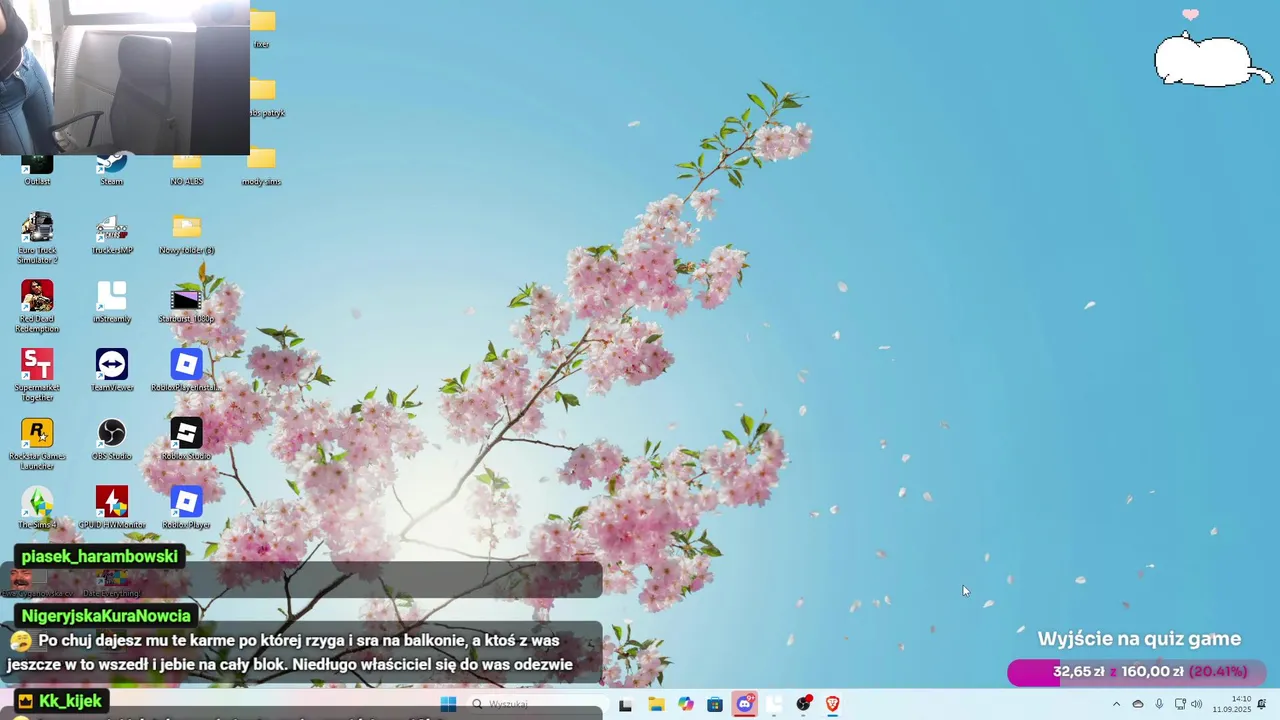Open Copilot from the taskbar

tap(686, 704)
